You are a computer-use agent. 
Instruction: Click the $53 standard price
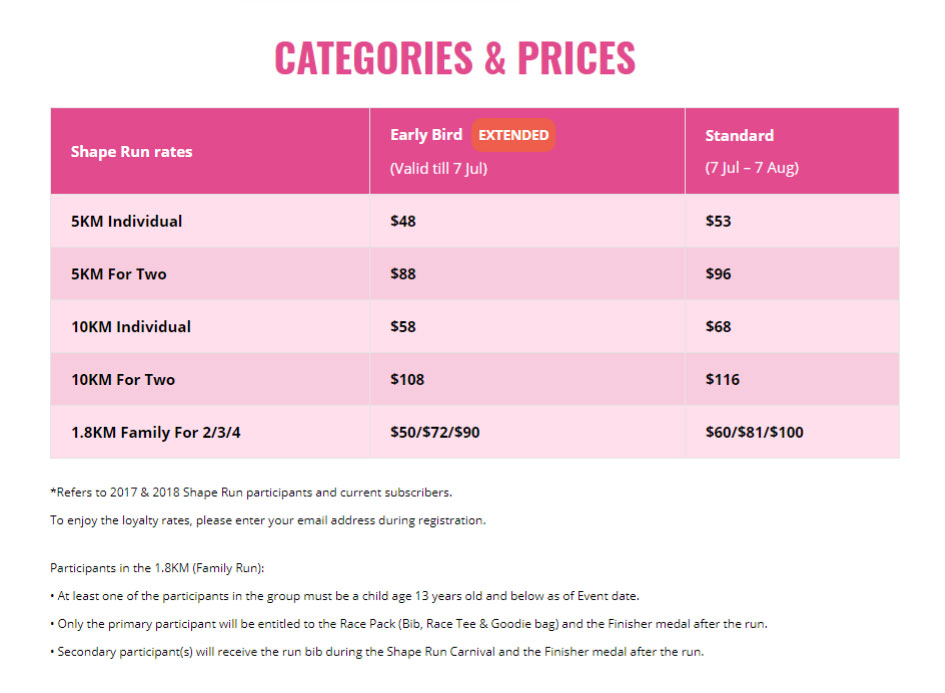point(718,221)
